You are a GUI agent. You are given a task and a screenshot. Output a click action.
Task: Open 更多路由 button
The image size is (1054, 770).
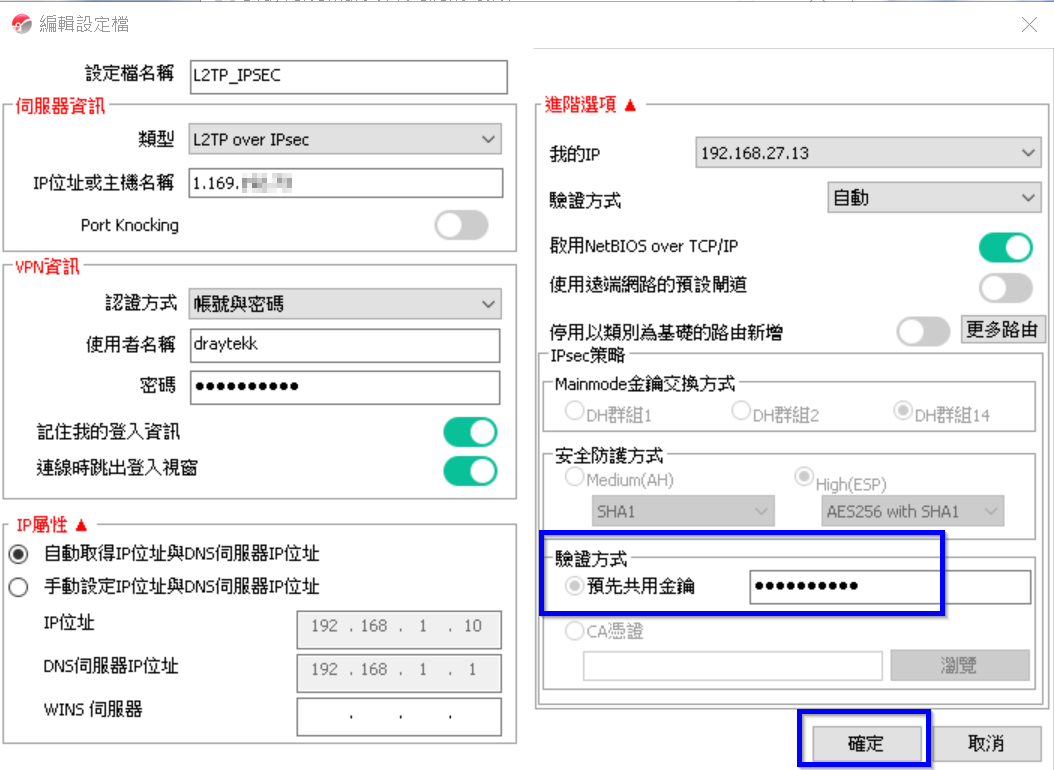pyautogui.click(x=1003, y=330)
